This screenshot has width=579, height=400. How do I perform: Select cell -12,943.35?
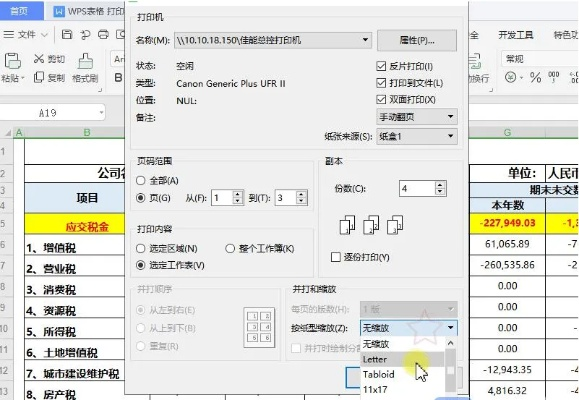[x=507, y=370]
